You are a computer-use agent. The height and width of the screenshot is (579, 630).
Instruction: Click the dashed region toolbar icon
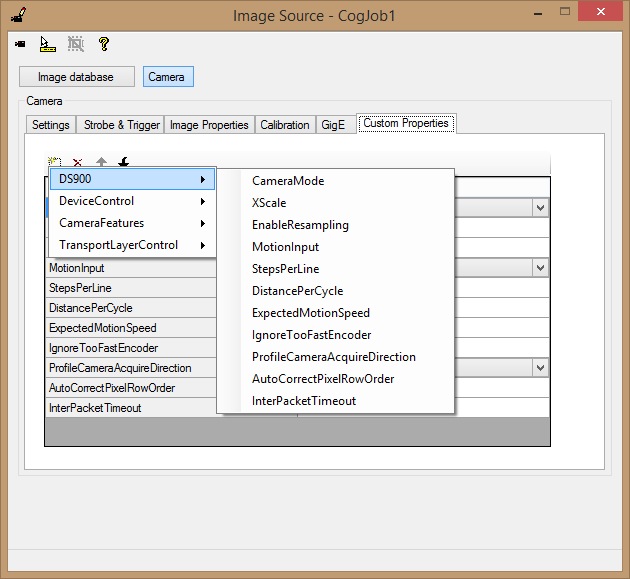pos(75,44)
